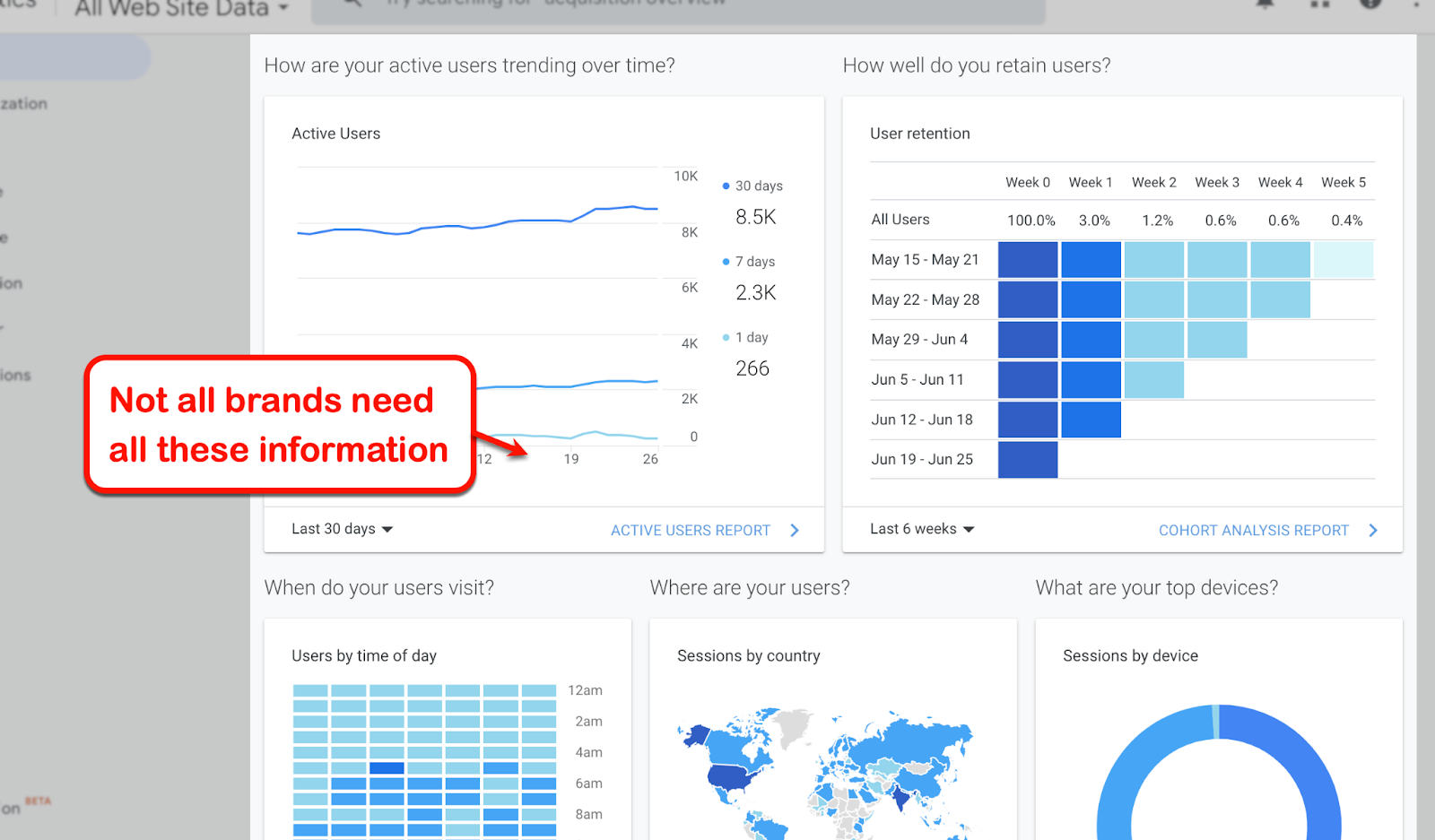Click the Week 1 column header
This screenshot has width=1435, height=840.
click(x=1091, y=182)
